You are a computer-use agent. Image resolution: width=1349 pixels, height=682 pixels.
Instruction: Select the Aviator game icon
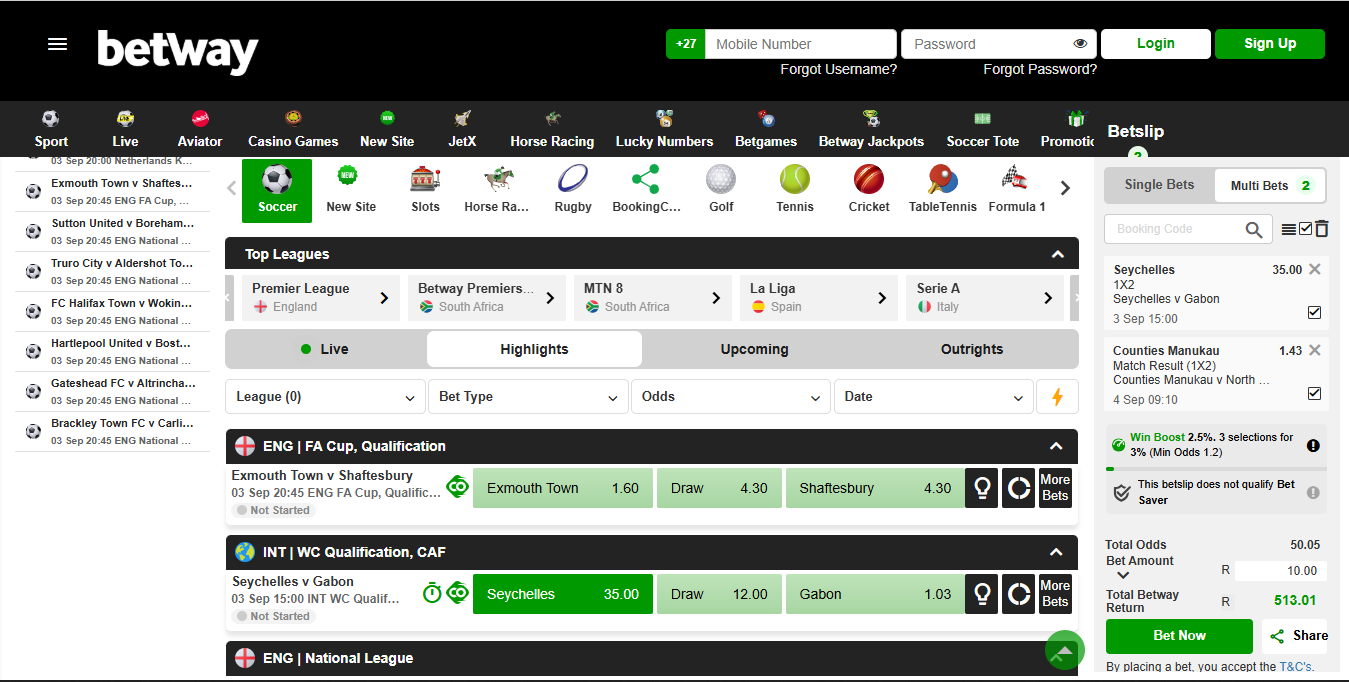tap(199, 127)
